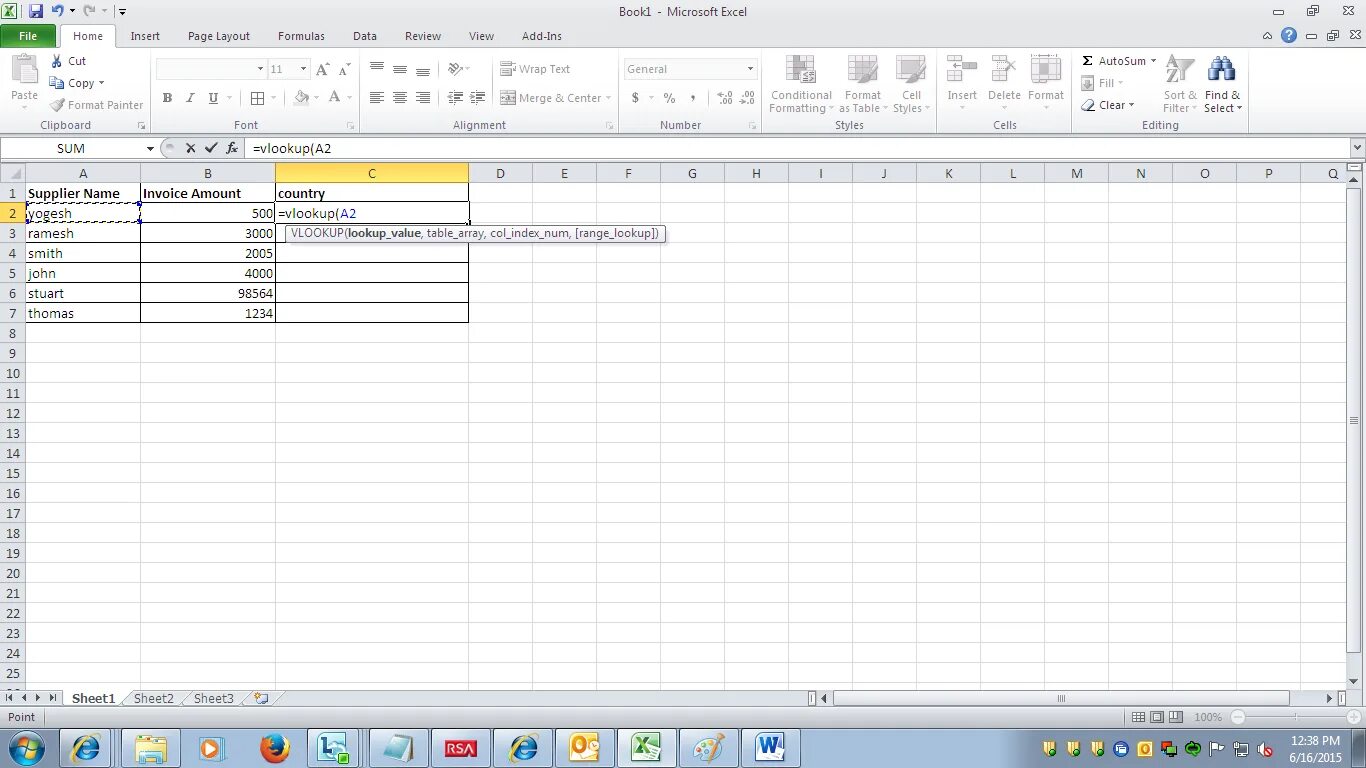
Task: Toggle Bold formatting
Action: point(167,98)
